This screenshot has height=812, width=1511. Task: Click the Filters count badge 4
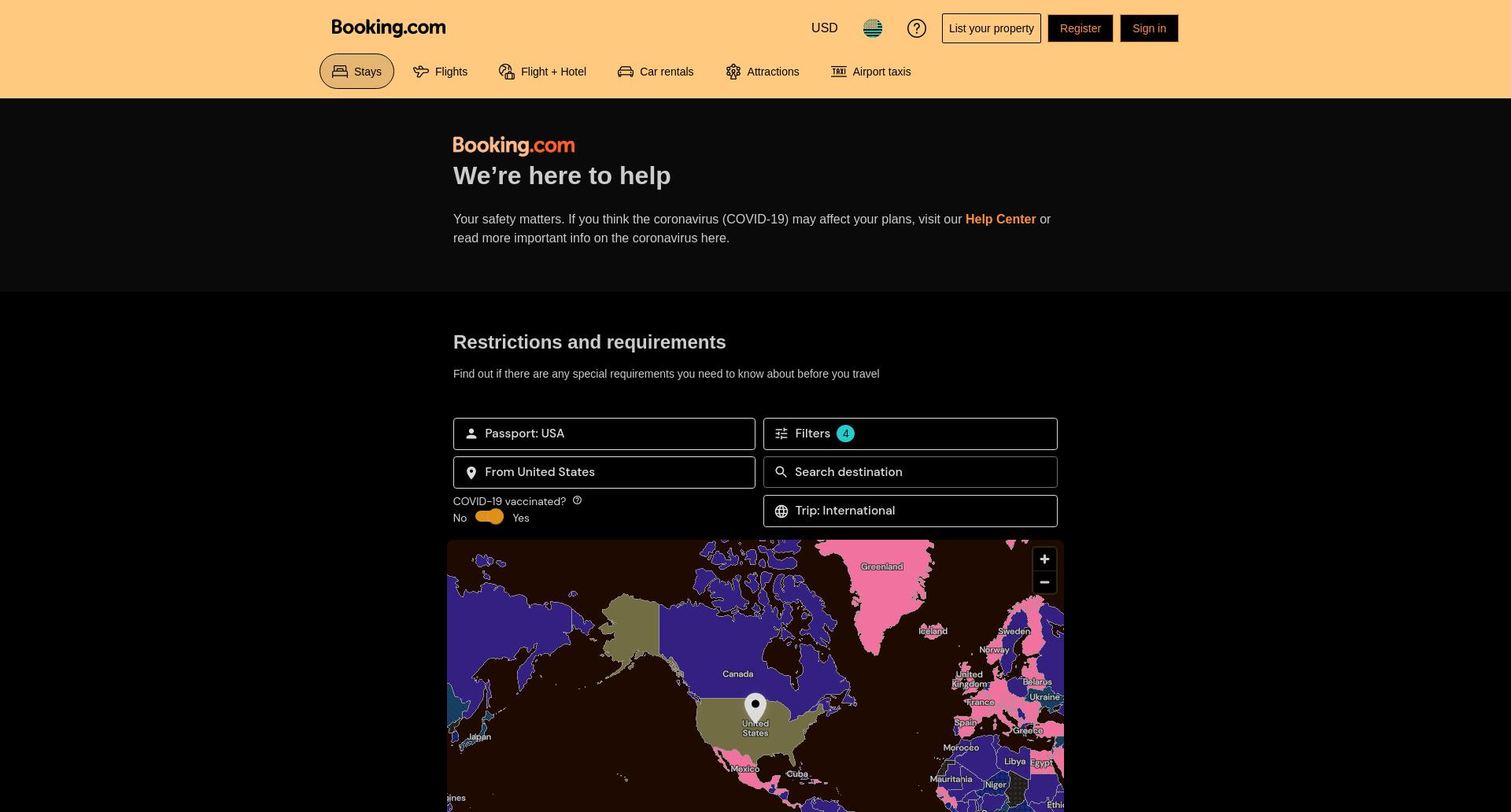point(845,434)
